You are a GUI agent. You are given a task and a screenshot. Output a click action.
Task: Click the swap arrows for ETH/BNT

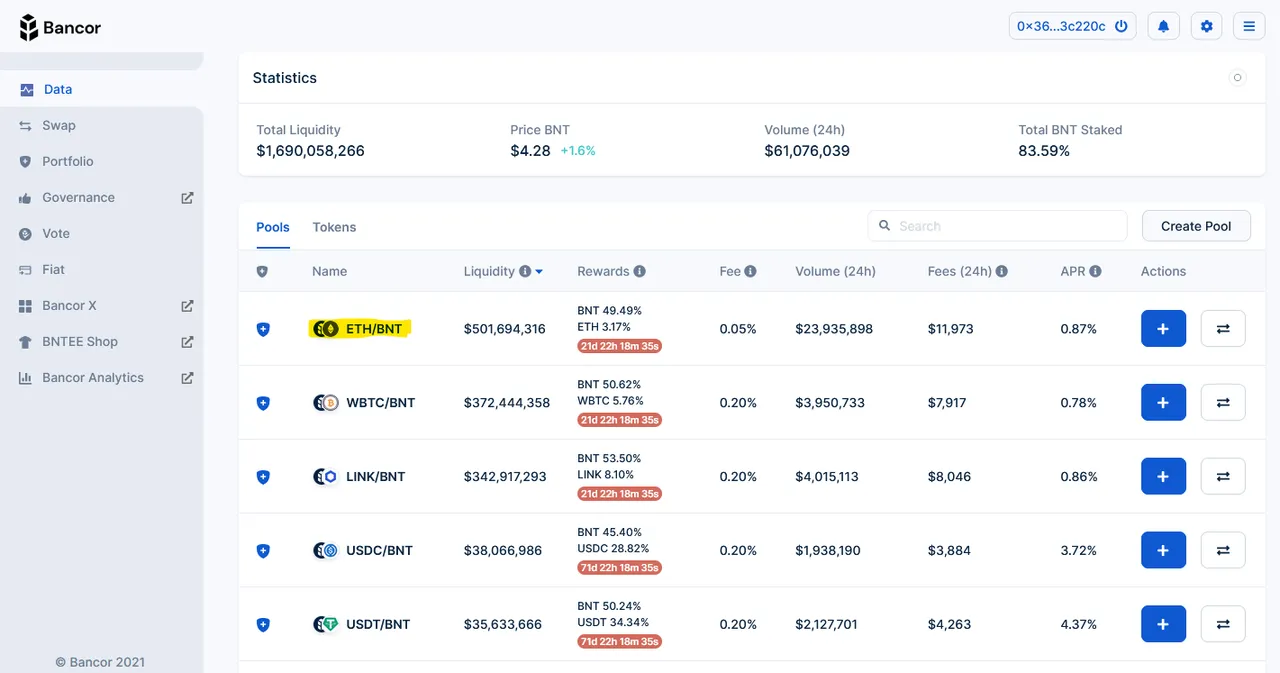pyautogui.click(x=1223, y=328)
